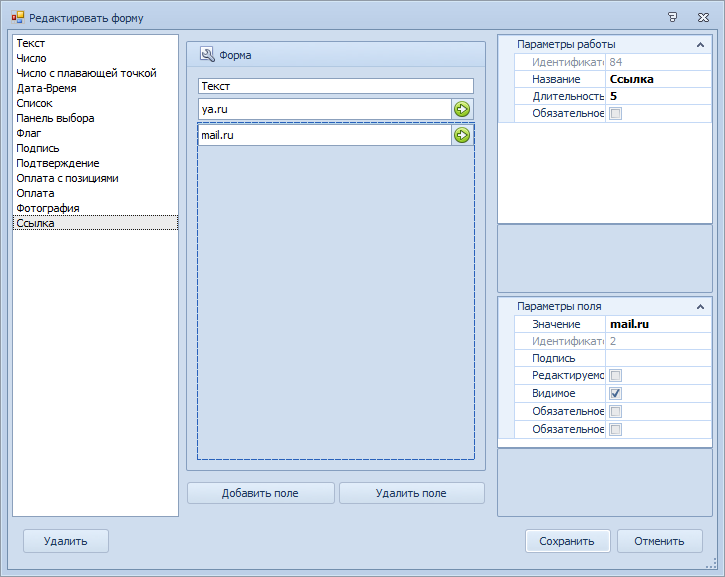Click the Длительность value field
Image resolution: width=725 pixels, height=577 pixels.
click(x=657, y=96)
